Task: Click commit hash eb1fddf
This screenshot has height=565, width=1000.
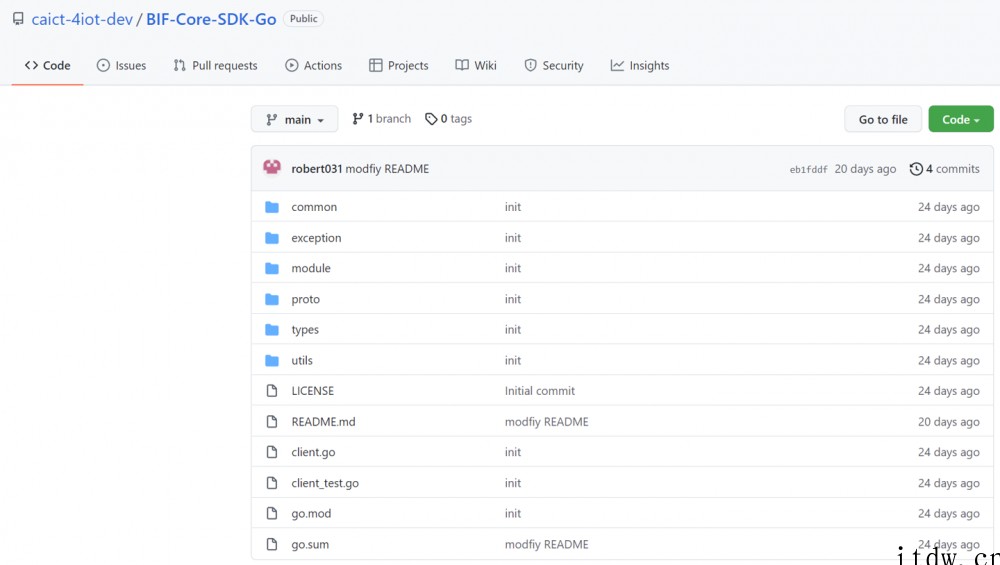Action: [x=808, y=170]
